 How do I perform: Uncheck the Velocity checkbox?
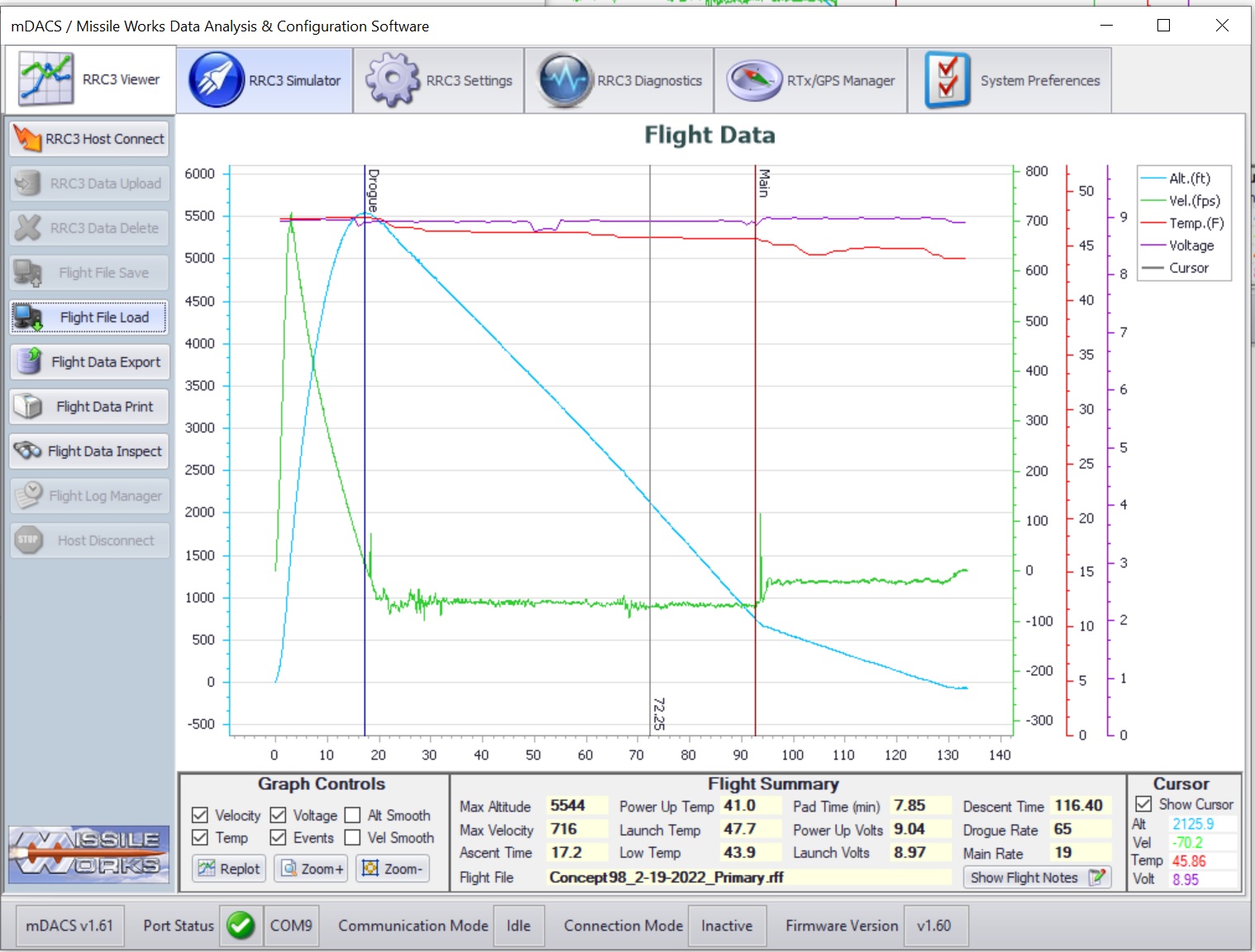click(200, 816)
